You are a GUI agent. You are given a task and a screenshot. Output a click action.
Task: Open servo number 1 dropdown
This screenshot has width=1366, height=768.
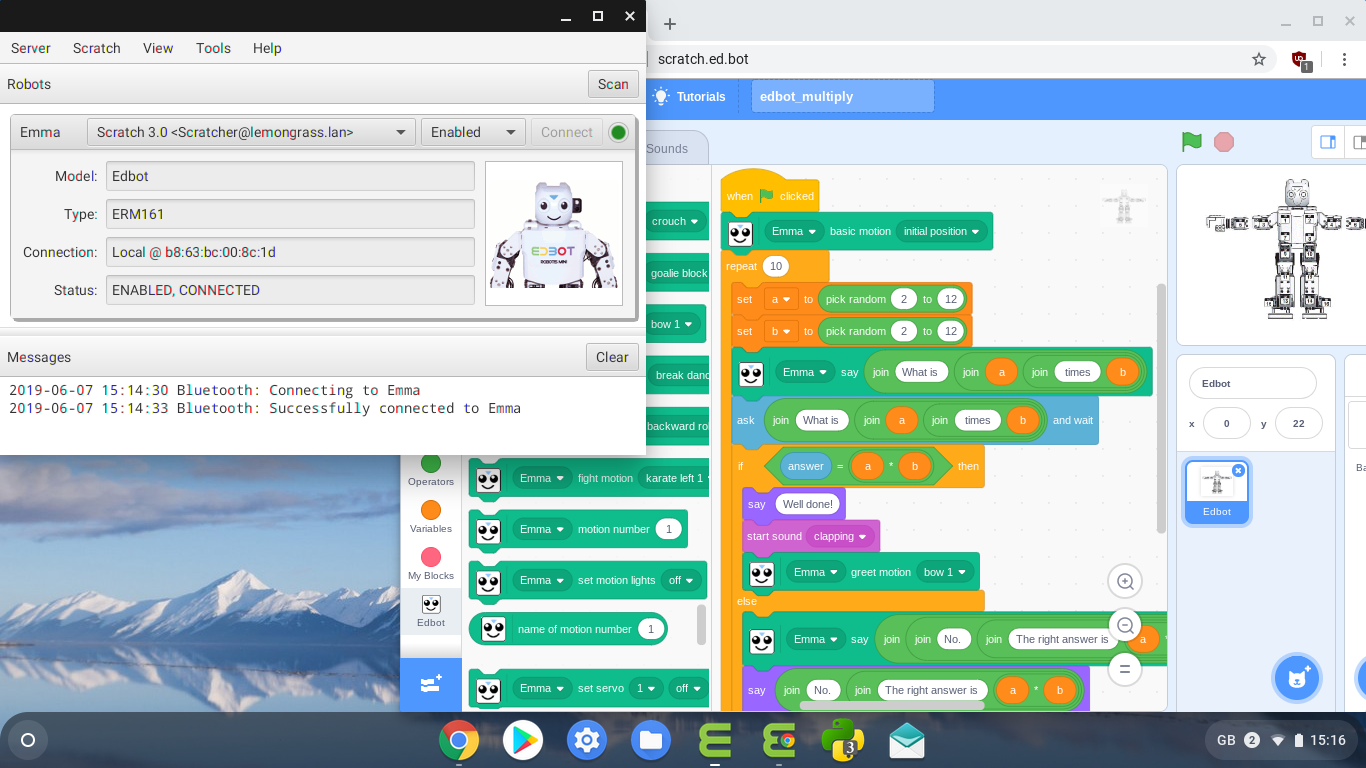coord(647,688)
